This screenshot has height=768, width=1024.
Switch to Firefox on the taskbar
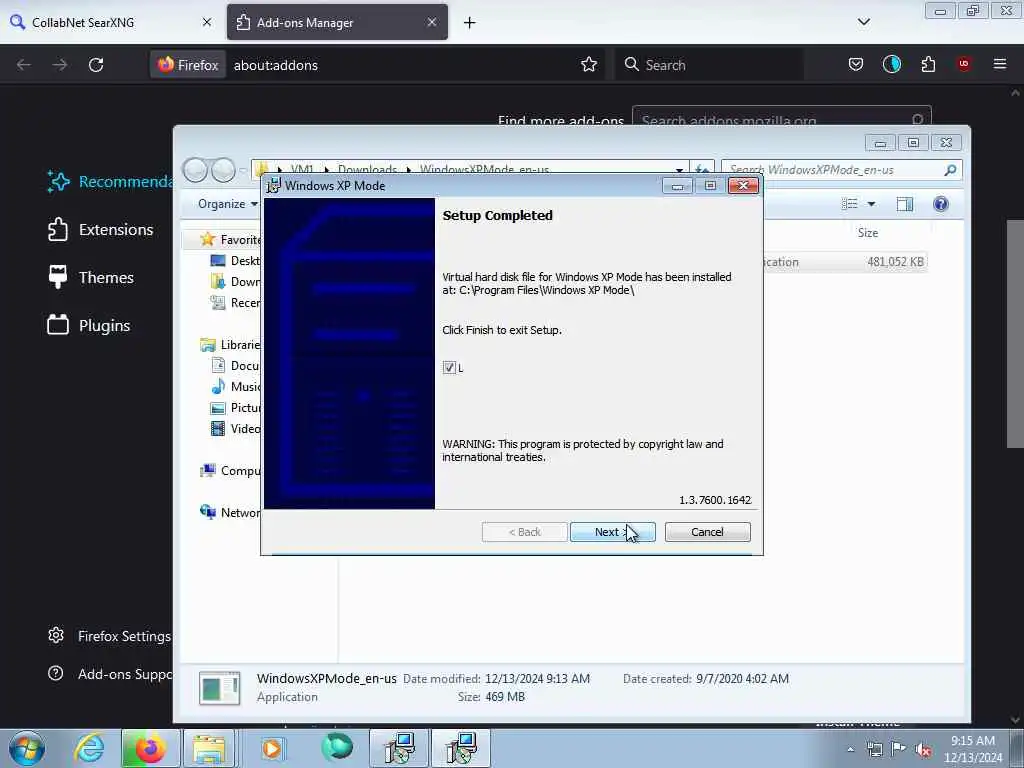click(x=150, y=748)
